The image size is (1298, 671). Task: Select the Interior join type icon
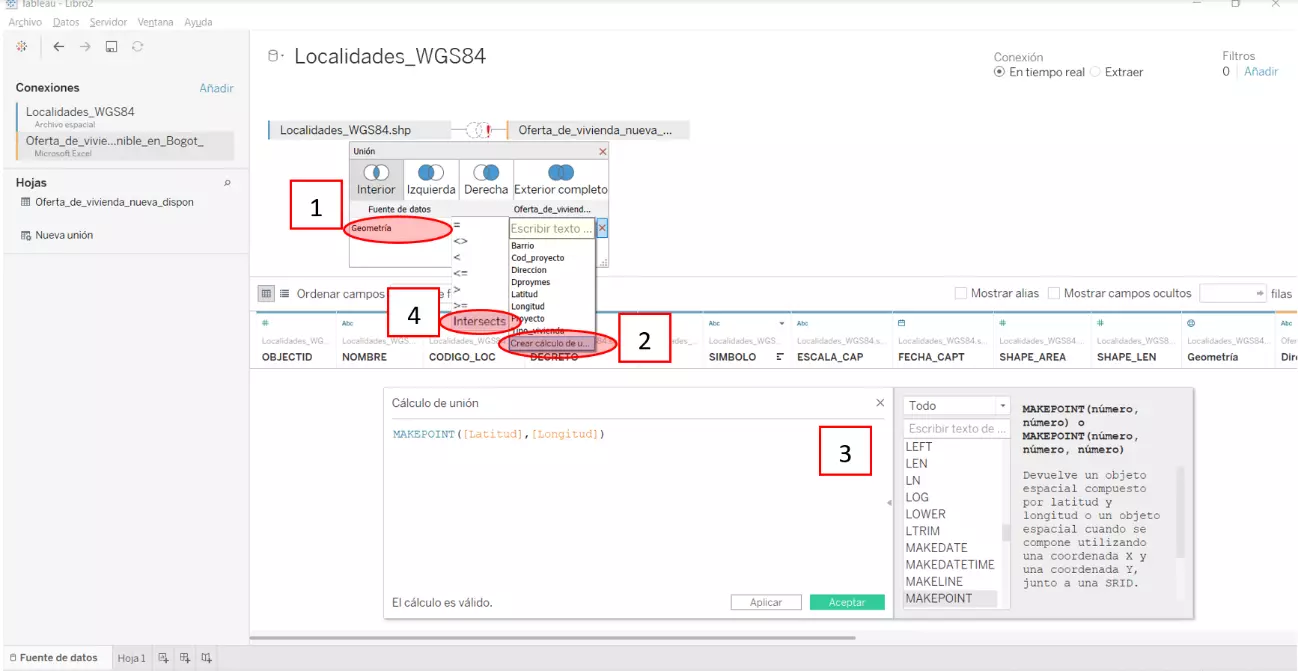(376, 173)
